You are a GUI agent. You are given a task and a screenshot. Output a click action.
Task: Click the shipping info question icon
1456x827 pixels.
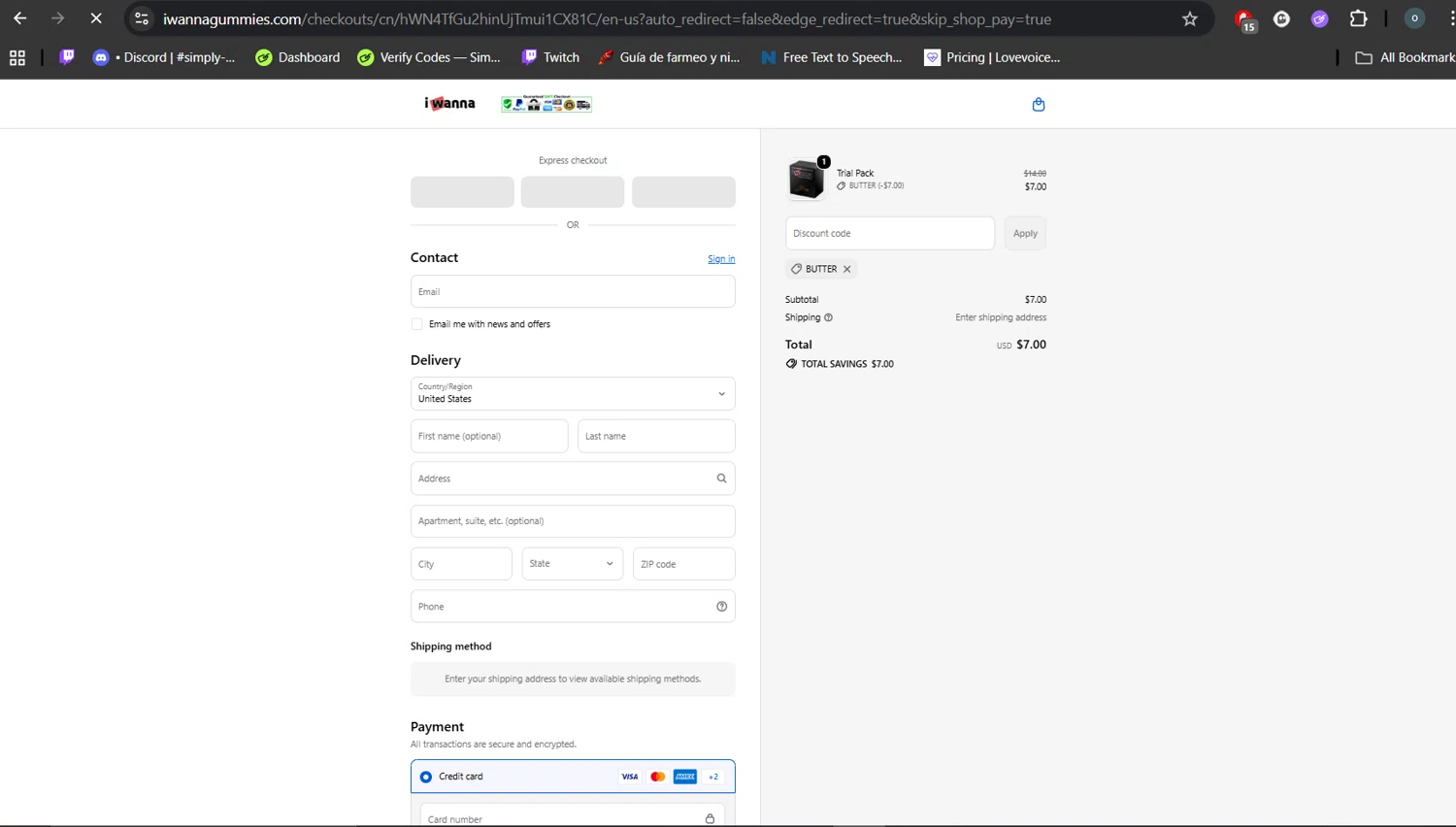pos(828,317)
